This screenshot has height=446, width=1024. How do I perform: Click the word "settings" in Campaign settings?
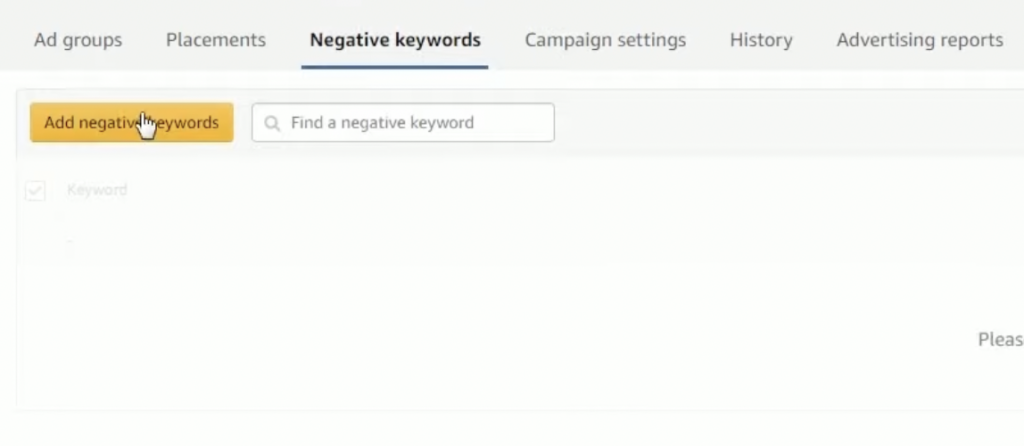click(649, 40)
